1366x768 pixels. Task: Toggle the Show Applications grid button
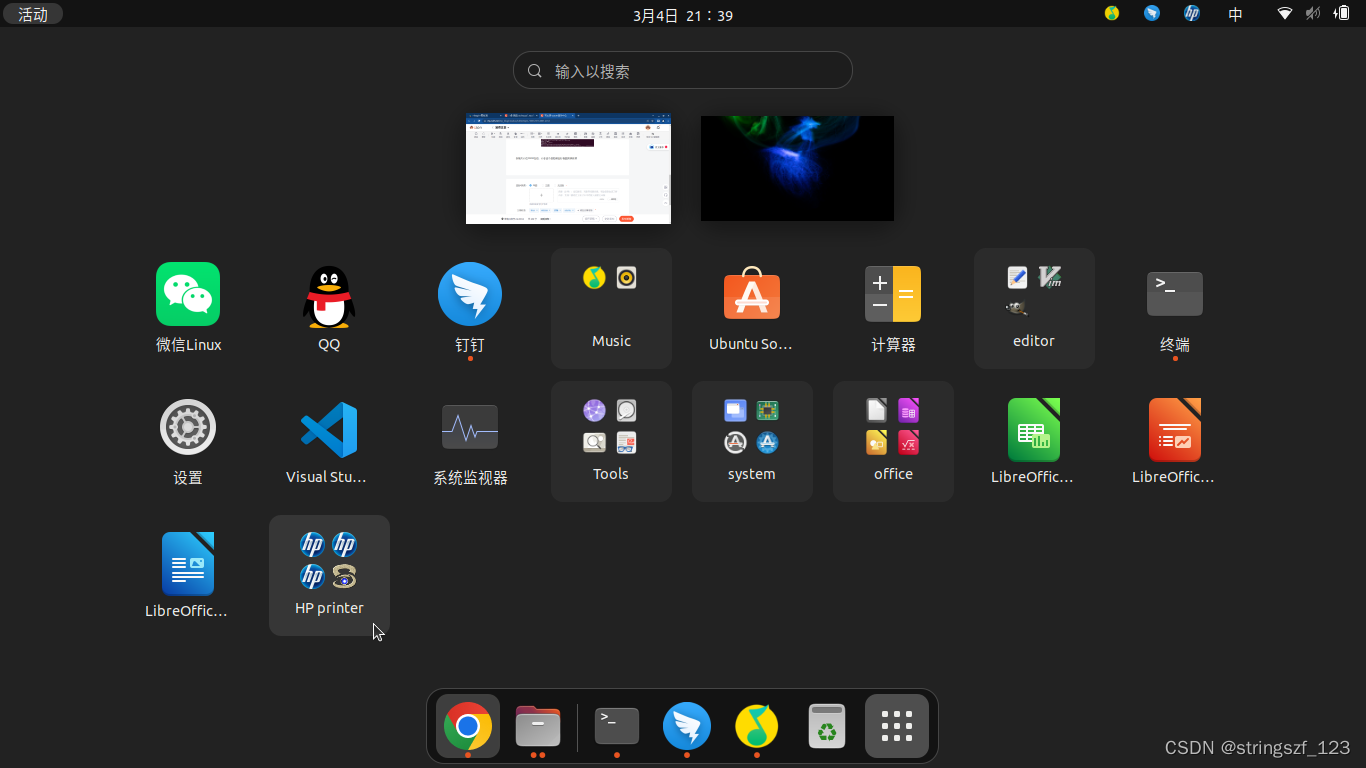coord(897,726)
